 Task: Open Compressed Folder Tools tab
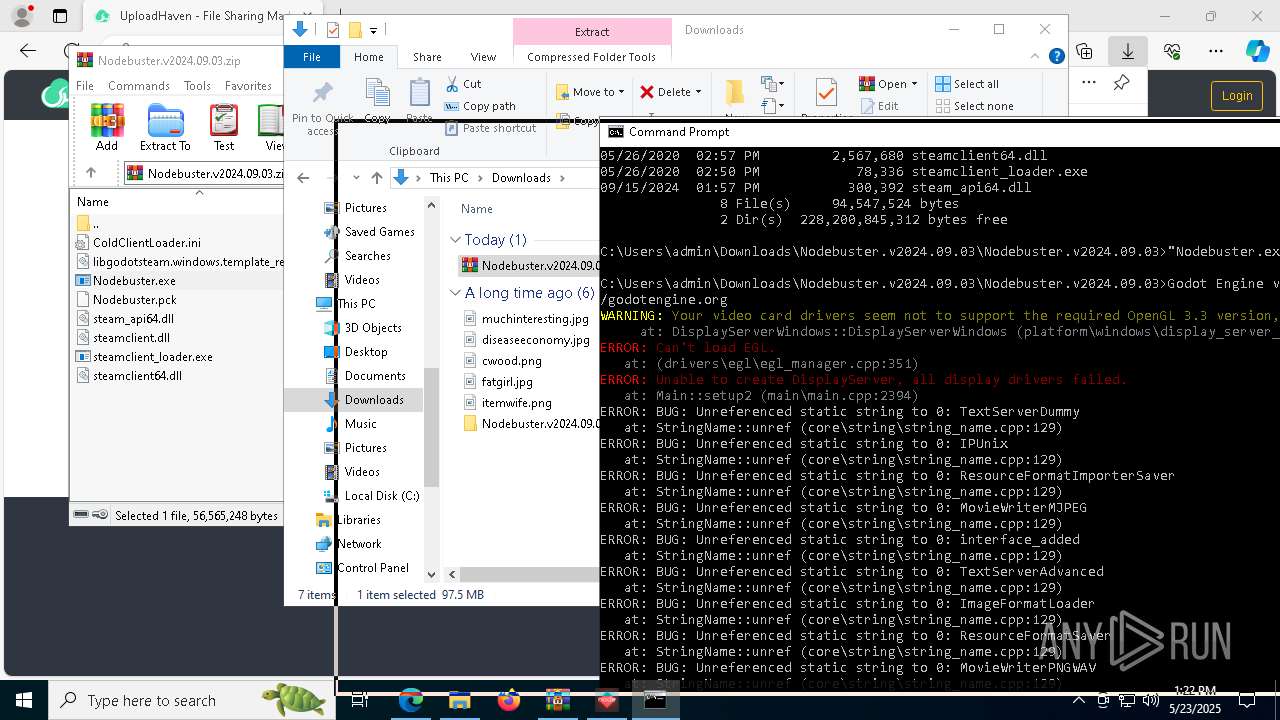point(591,57)
